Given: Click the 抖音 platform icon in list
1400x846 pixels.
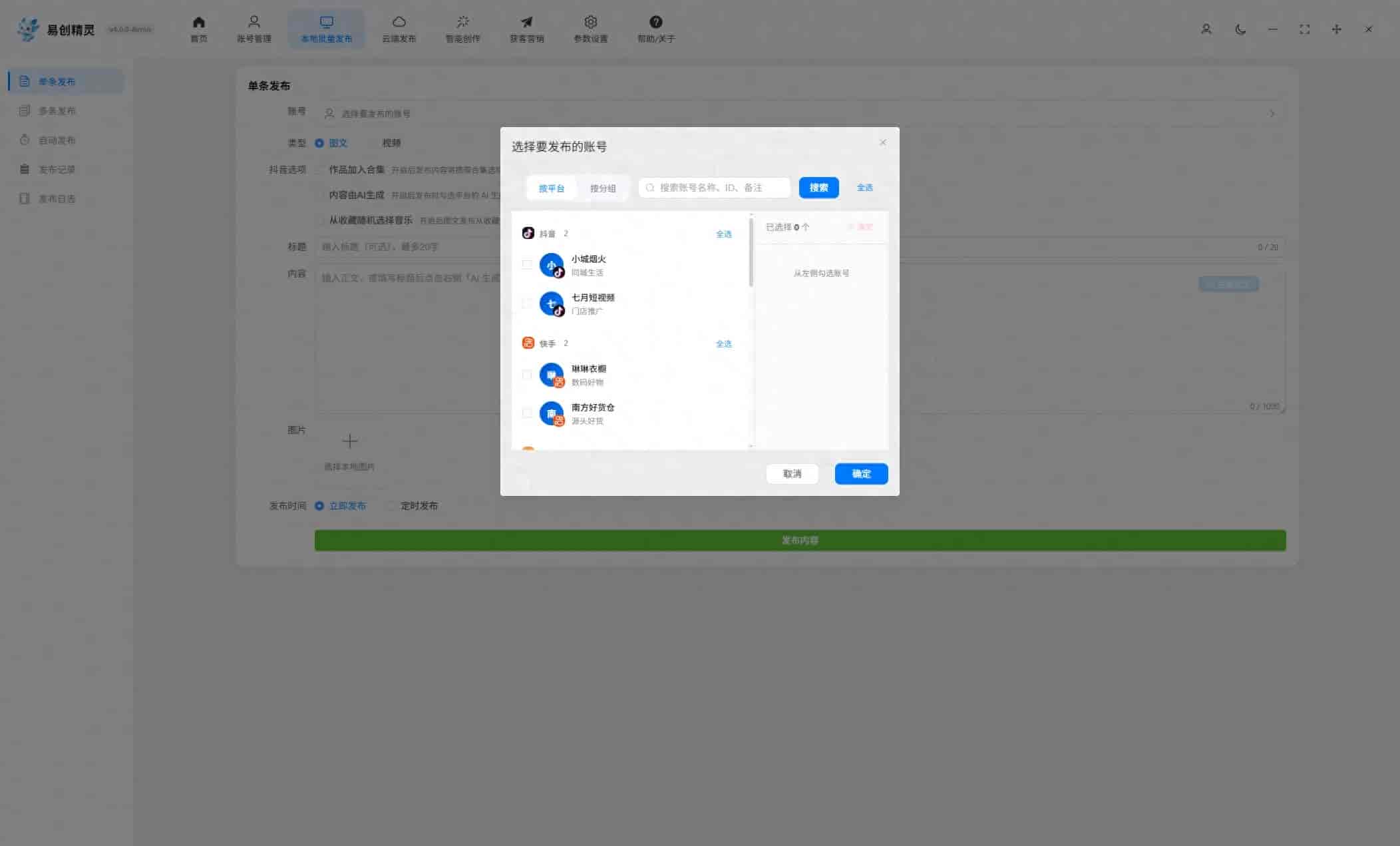Looking at the screenshot, I should (x=528, y=233).
